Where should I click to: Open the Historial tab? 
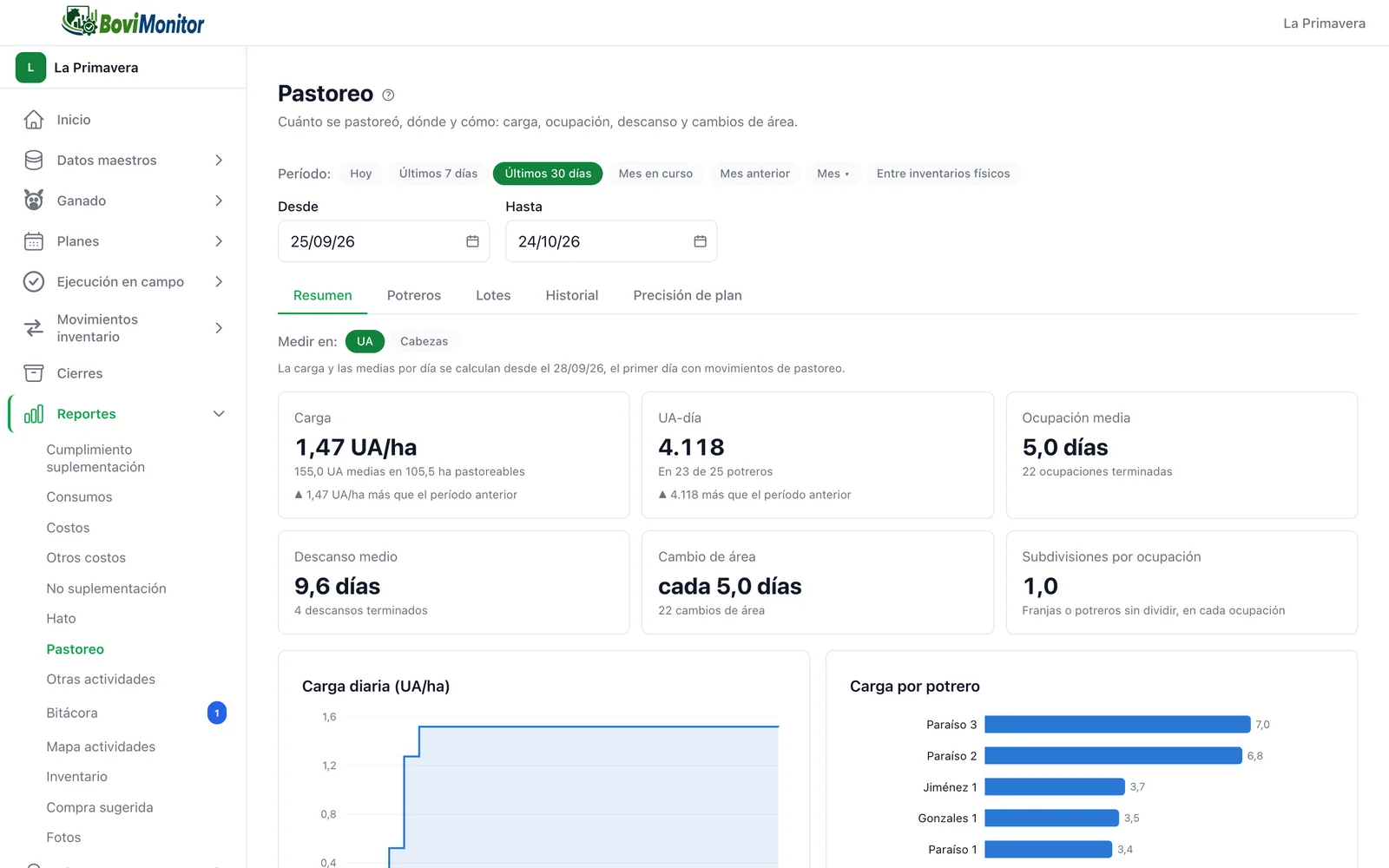pyautogui.click(x=572, y=295)
